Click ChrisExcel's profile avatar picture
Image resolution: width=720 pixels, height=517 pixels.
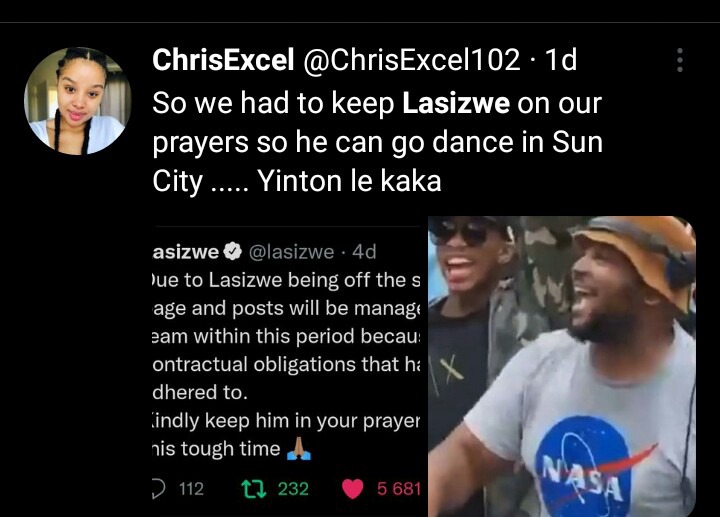coord(78,101)
